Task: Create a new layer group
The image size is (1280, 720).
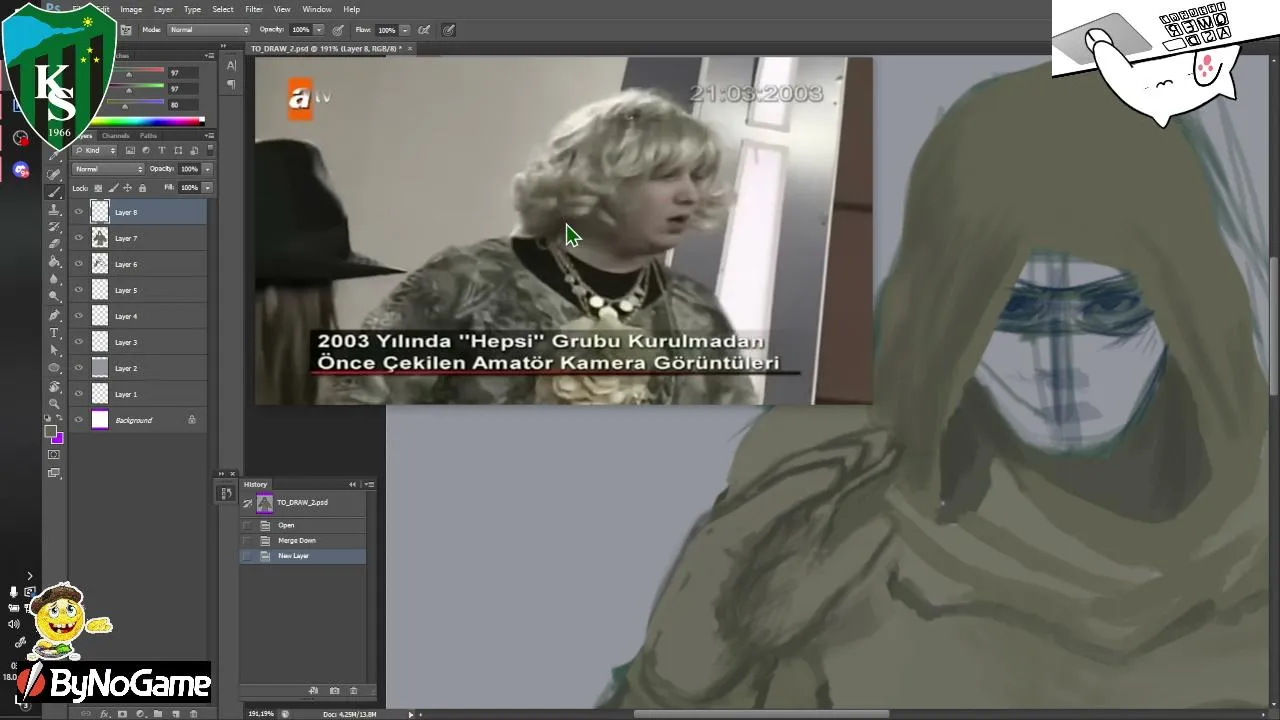Action: (158, 714)
